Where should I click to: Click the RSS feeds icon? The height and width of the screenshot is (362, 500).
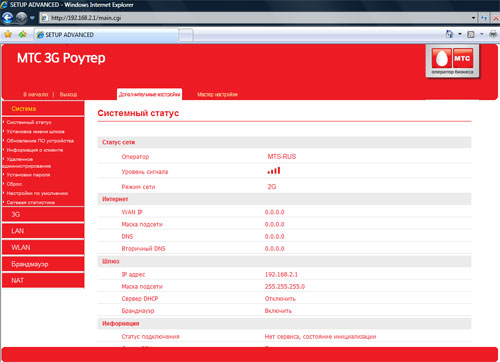click(x=471, y=34)
